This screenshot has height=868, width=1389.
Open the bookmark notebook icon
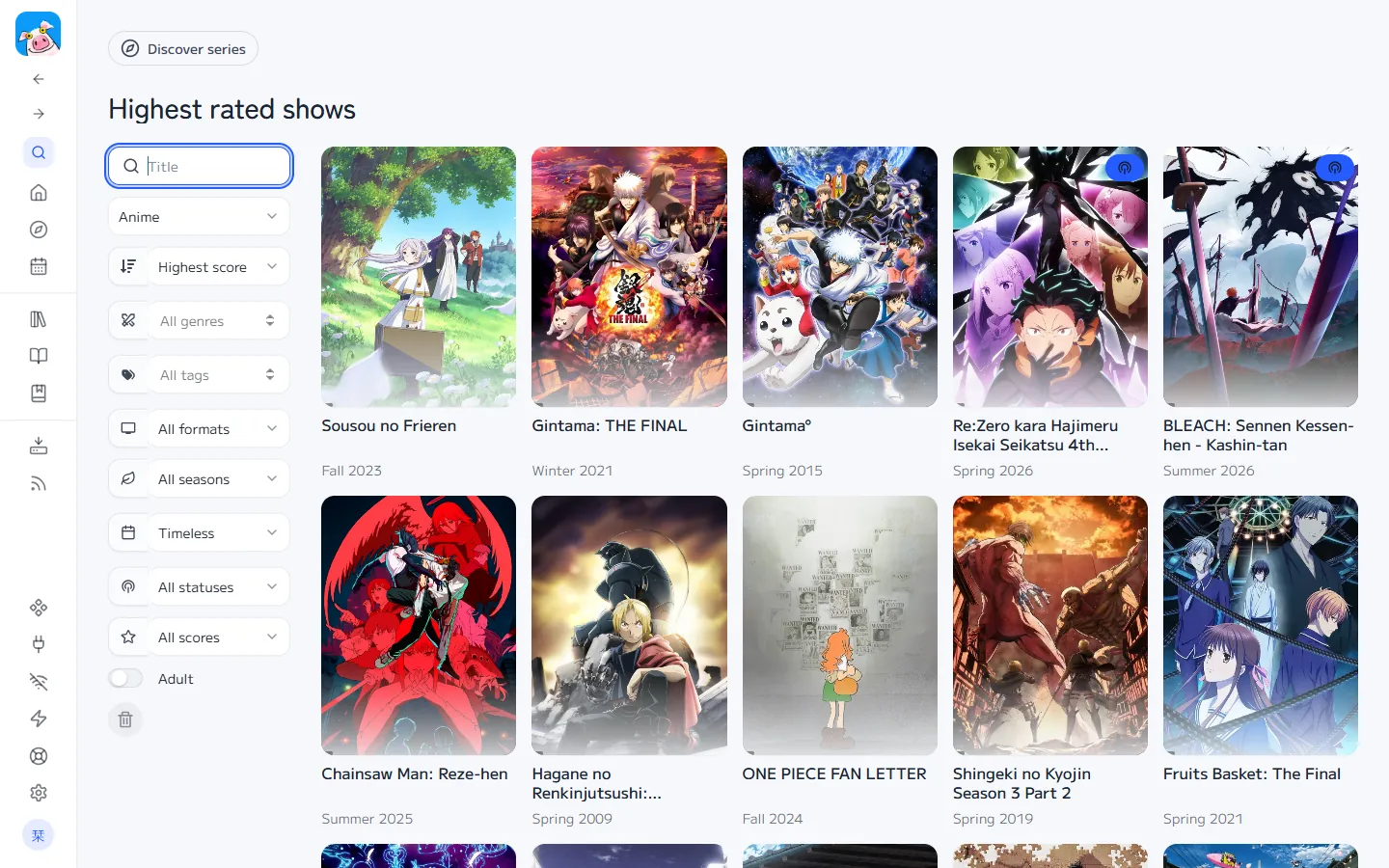(39, 393)
